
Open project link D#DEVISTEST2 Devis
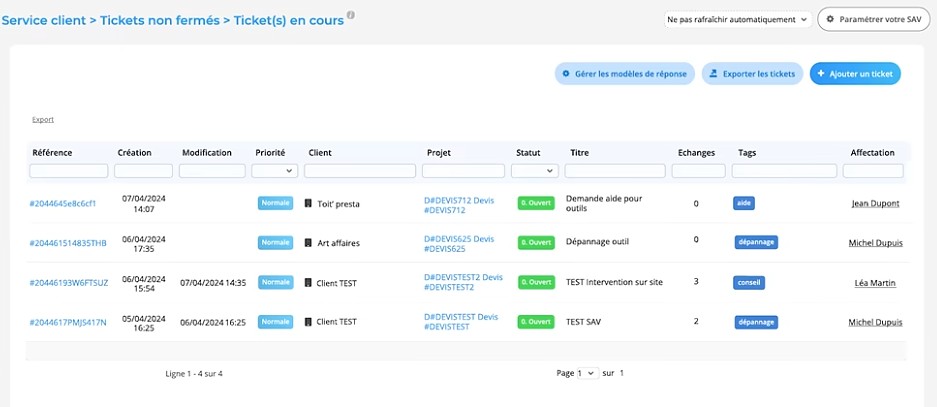(x=463, y=282)
